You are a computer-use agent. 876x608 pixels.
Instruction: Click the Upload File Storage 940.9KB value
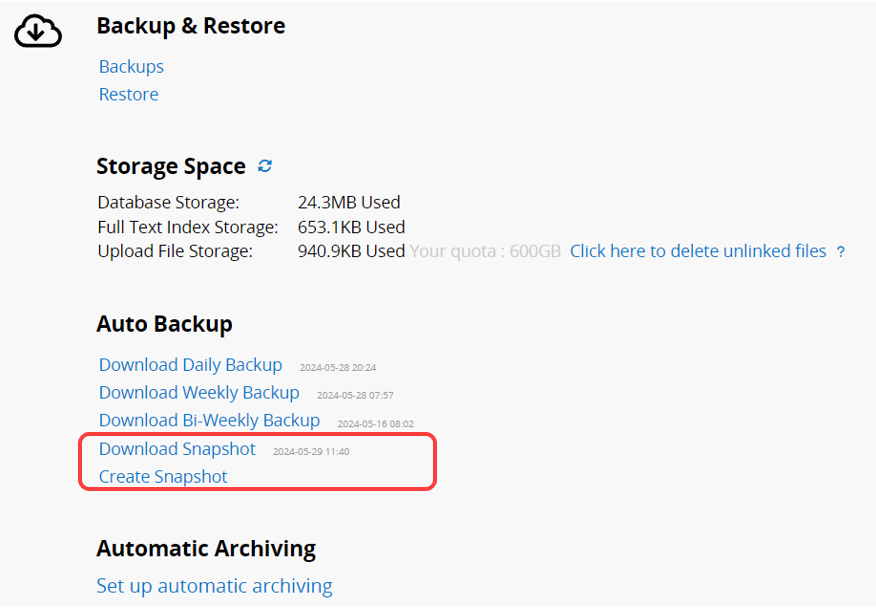351,251
